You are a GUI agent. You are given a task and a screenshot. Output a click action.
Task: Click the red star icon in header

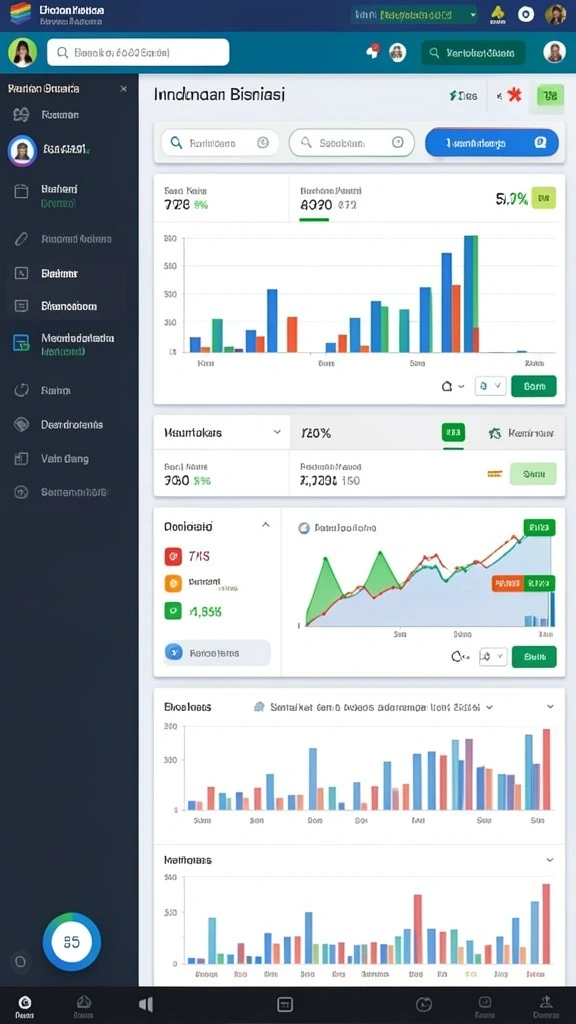click(x=514, y=95)
